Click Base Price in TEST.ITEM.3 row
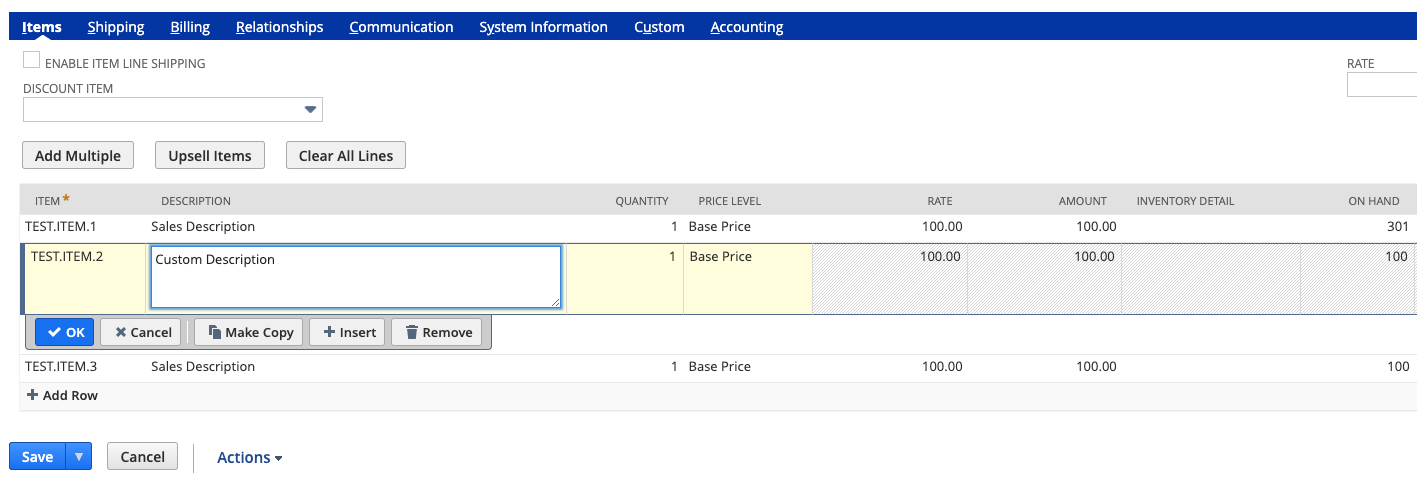 coord(720,367)
